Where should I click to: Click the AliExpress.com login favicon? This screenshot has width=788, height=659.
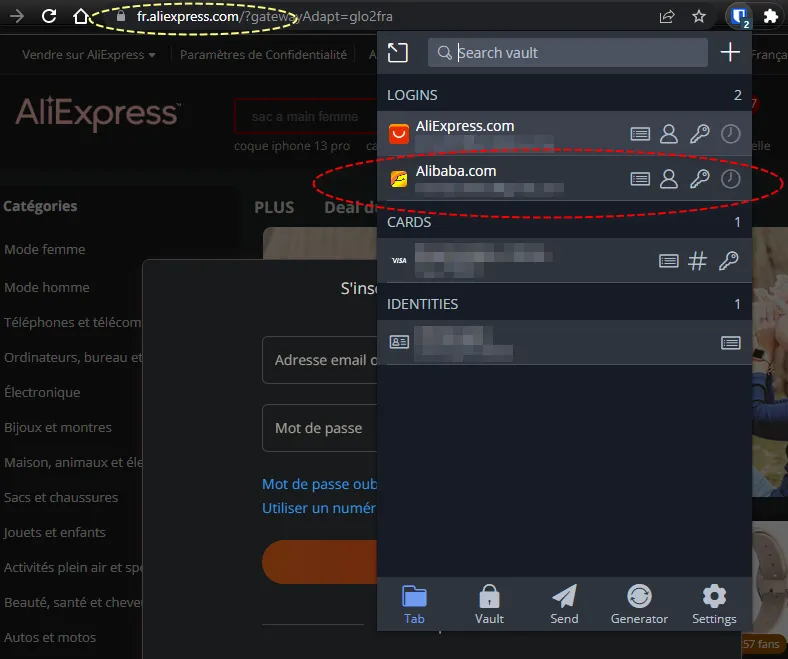tap(399, 134)
